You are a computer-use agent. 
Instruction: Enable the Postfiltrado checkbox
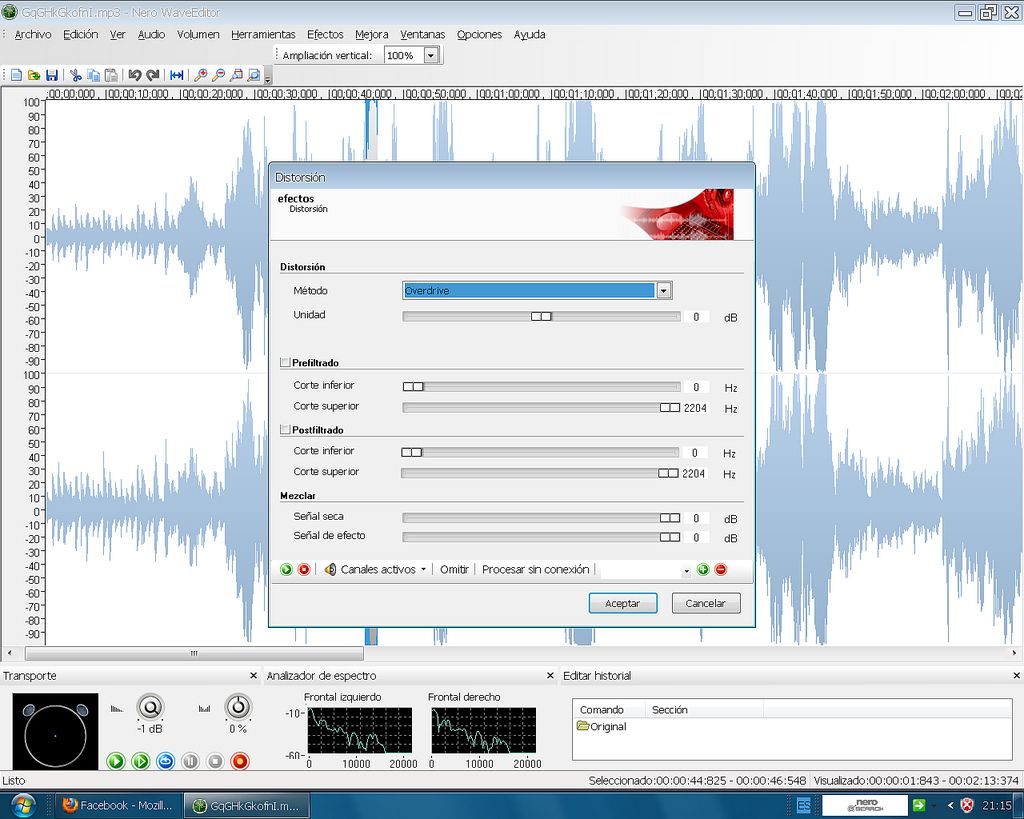pyautogui.click(x=285, y=430)
